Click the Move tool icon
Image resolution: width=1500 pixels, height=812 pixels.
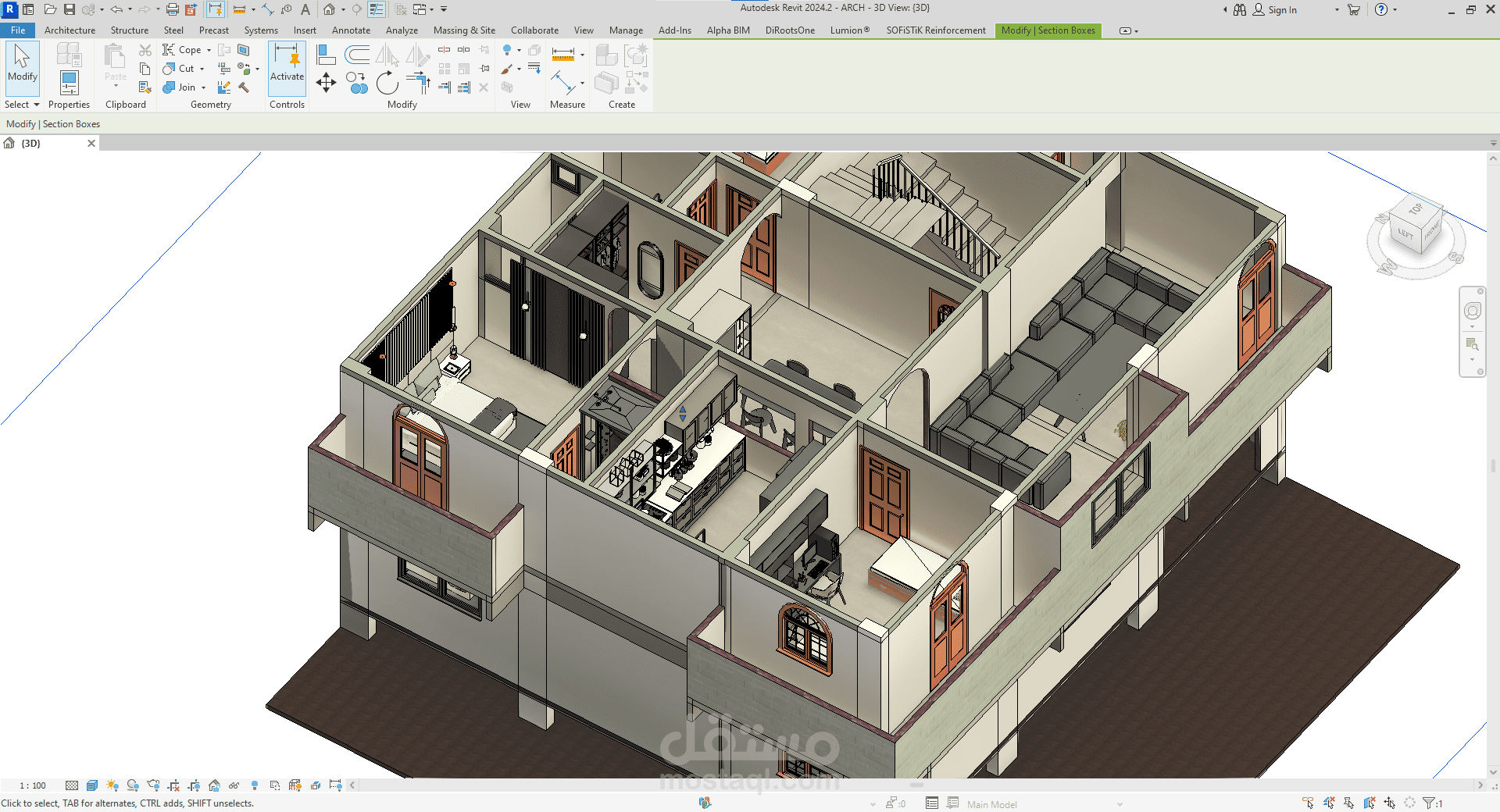click(x=326, y=82)
